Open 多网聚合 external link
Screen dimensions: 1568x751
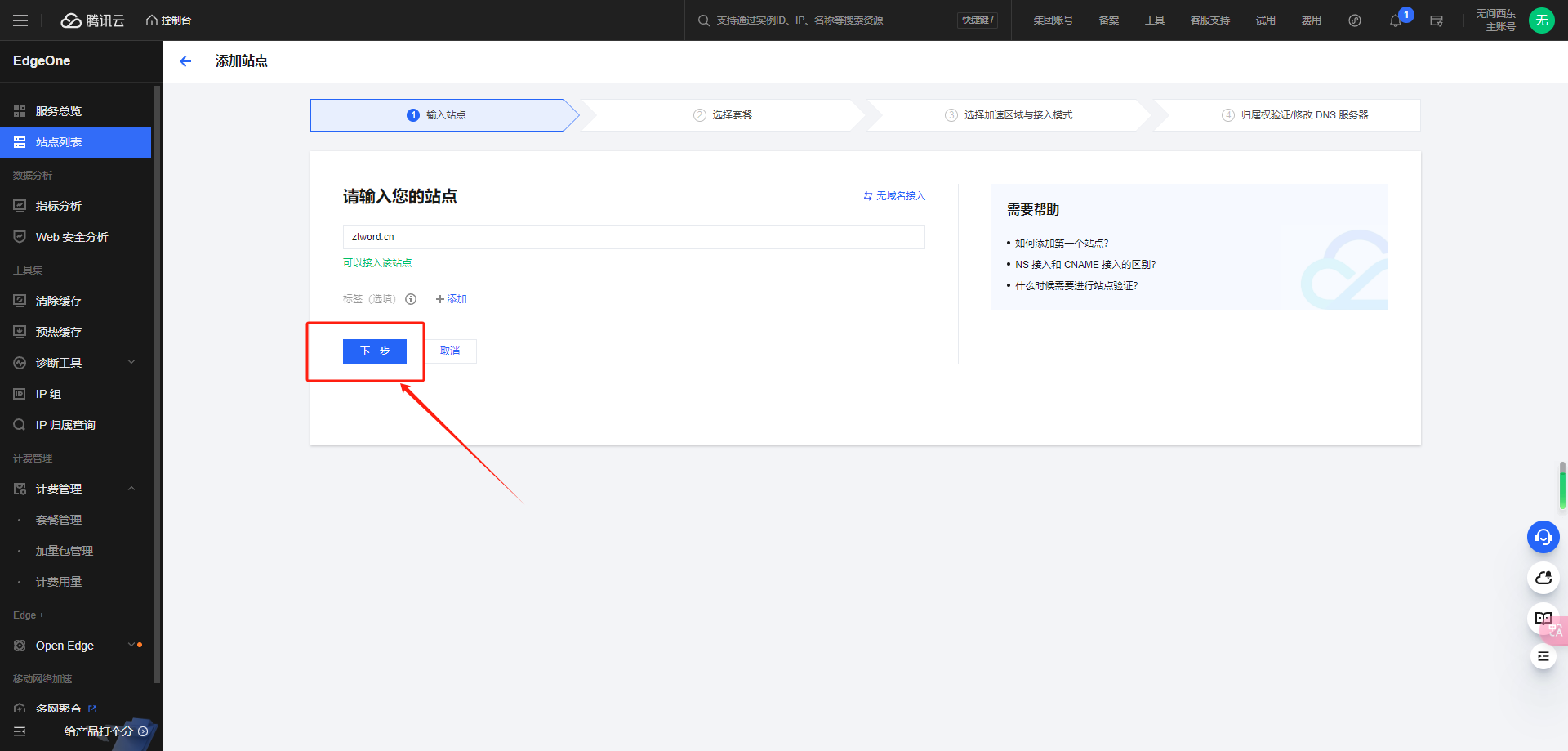(x=66, y=708)
